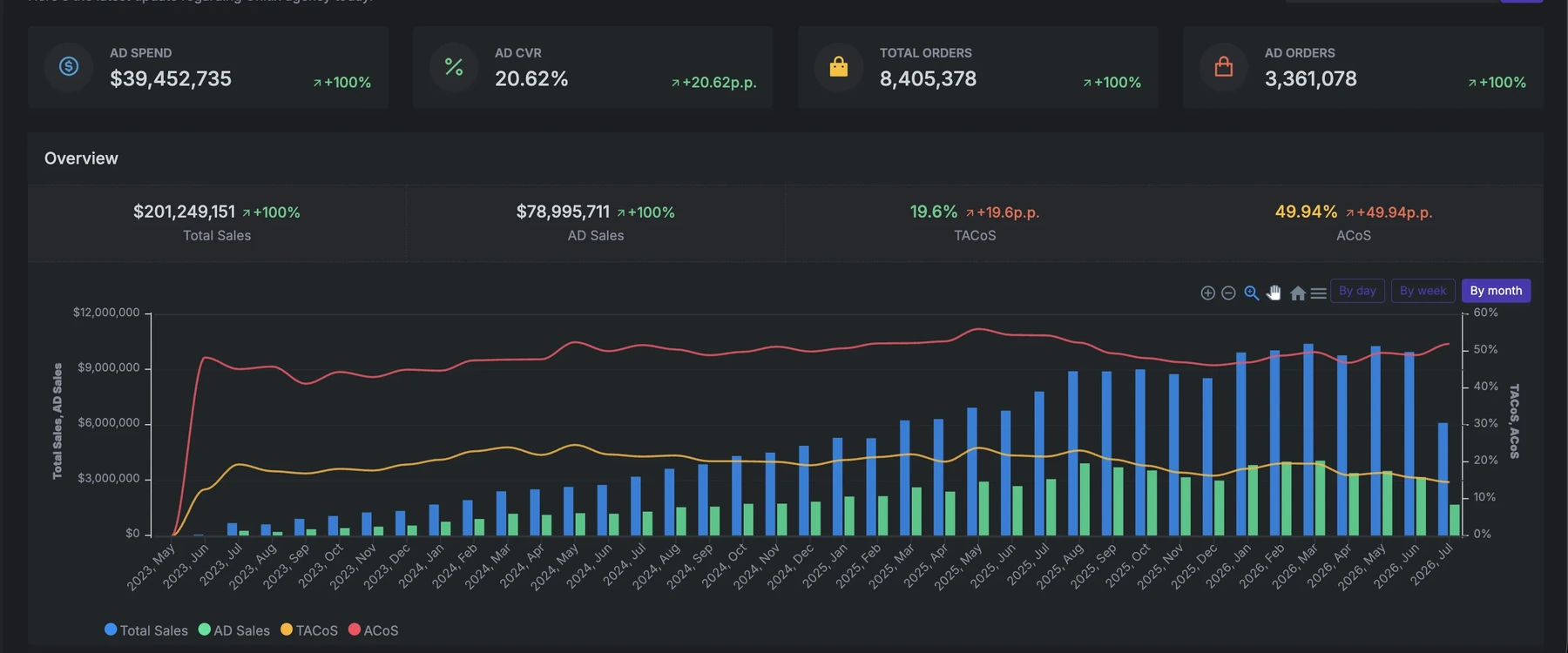Click the 60% right axis label
The image size is (1568, 653).
(1485, 313)
